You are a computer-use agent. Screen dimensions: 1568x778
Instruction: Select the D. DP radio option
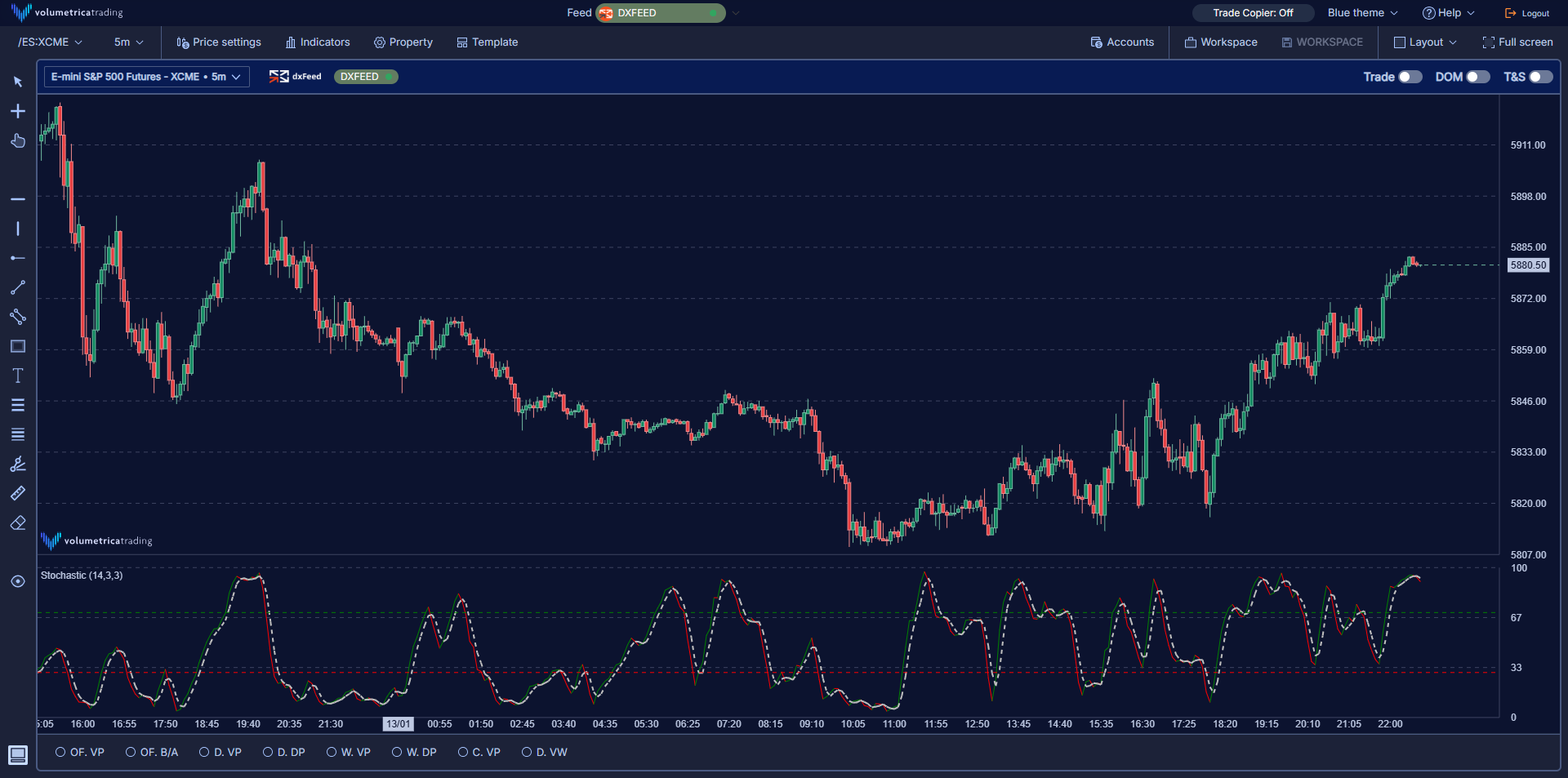click(268, 752)
